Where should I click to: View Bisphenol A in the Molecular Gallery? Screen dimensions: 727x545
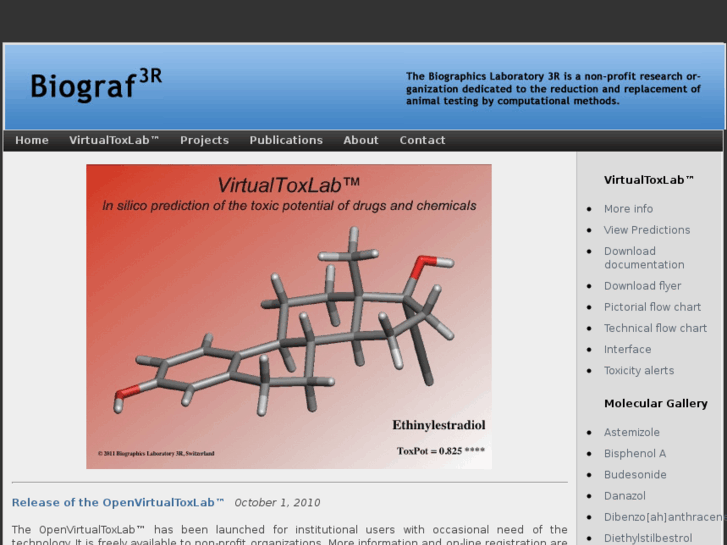pyautogui.click(x=635, y=454)
